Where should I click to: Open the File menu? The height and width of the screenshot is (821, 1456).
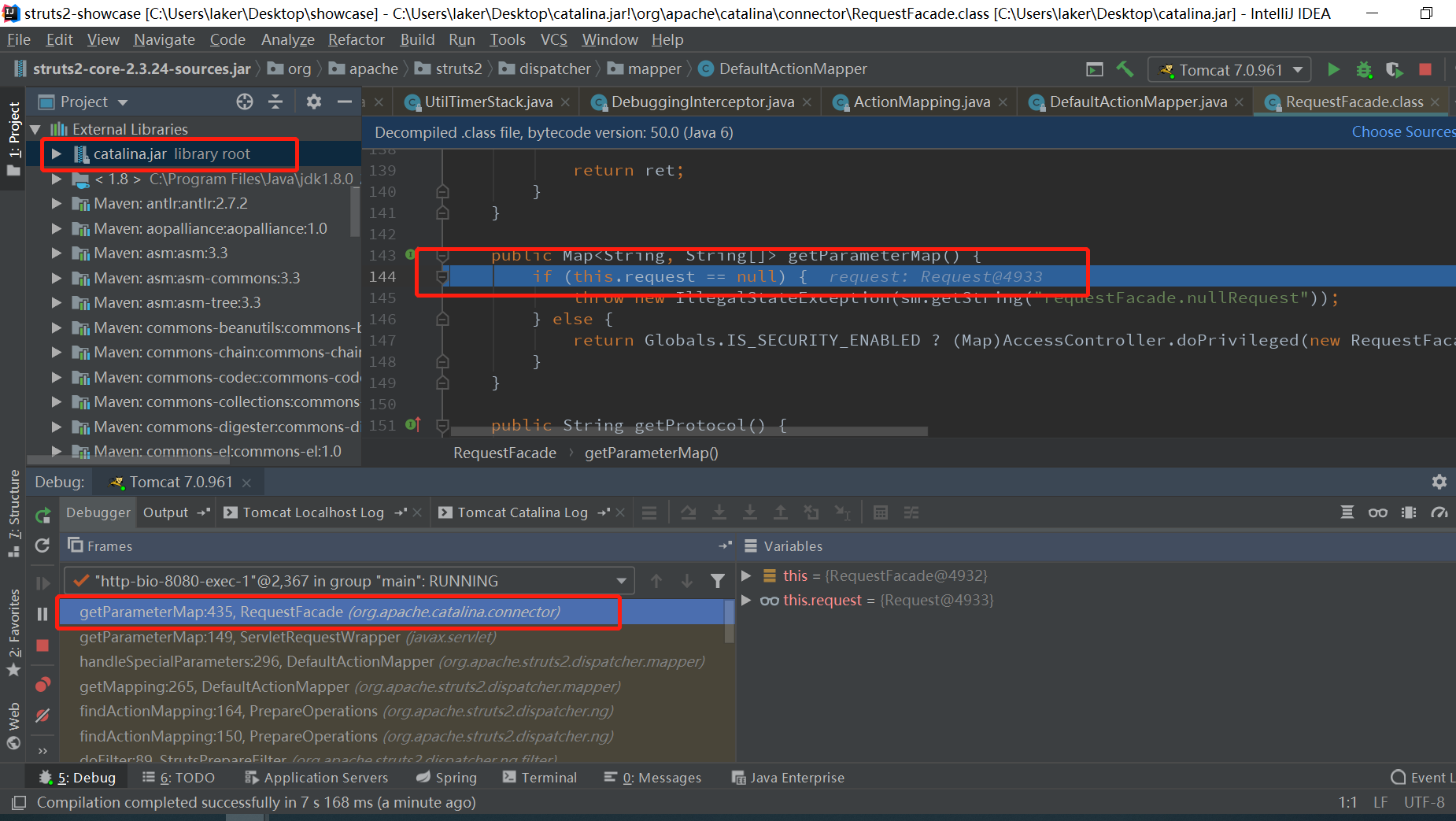click(18, 39)
